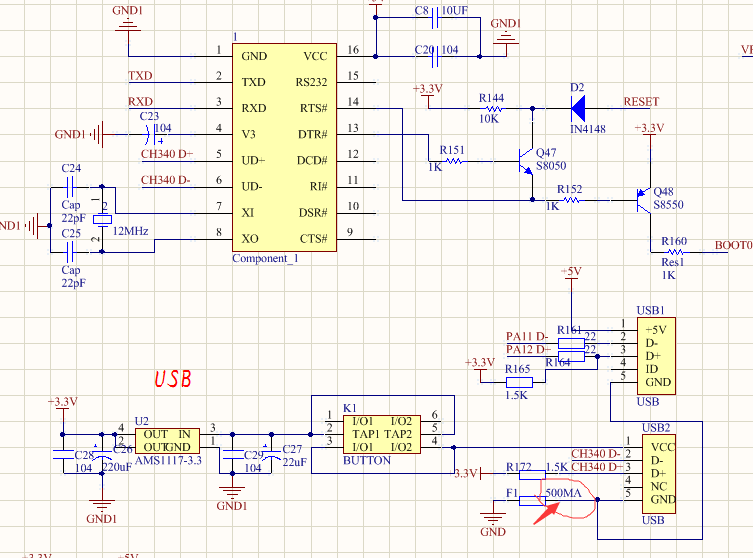Viewport: 753px width, 558px height.
Task: Click the 12MHz value text
Action: [131, 231]
